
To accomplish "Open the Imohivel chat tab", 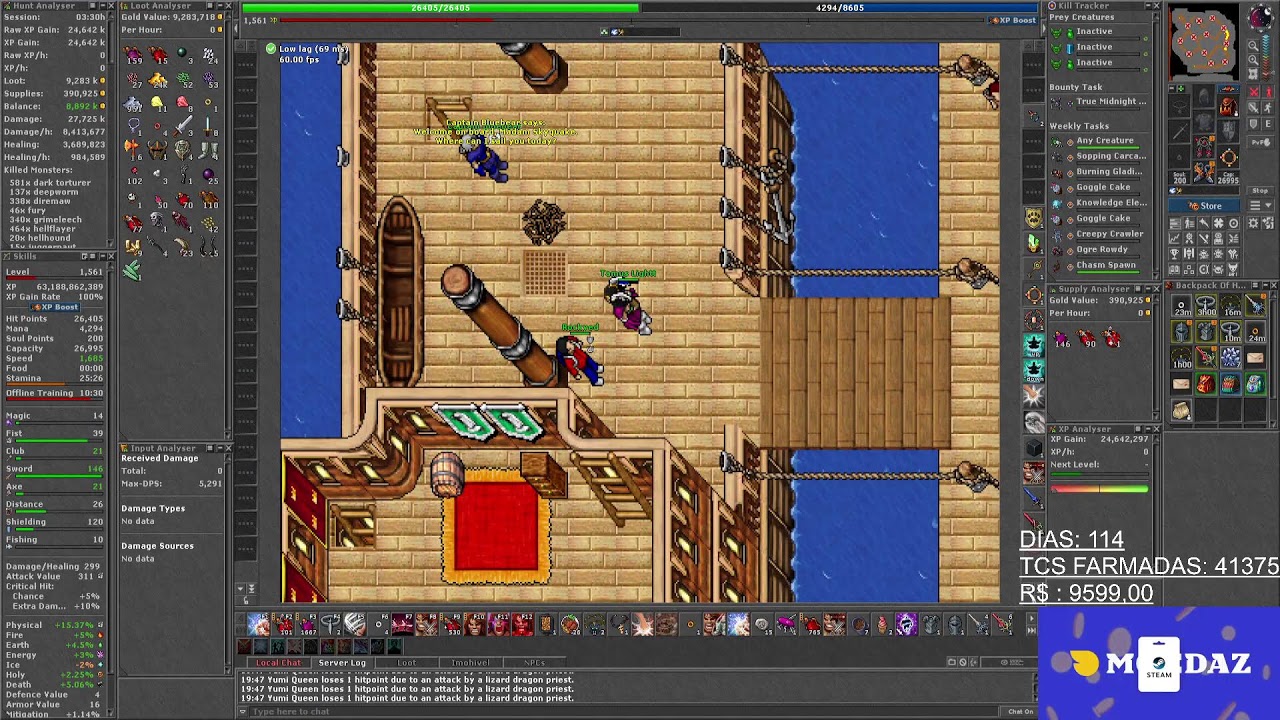I will [470, 662].
